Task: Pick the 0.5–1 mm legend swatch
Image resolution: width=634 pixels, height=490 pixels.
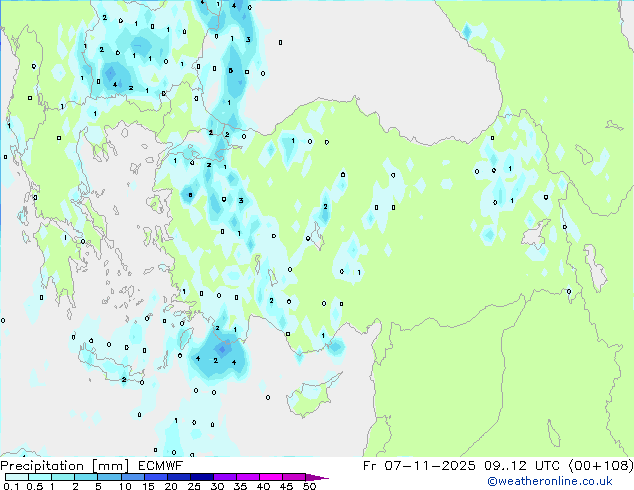Action: point(40,477)
